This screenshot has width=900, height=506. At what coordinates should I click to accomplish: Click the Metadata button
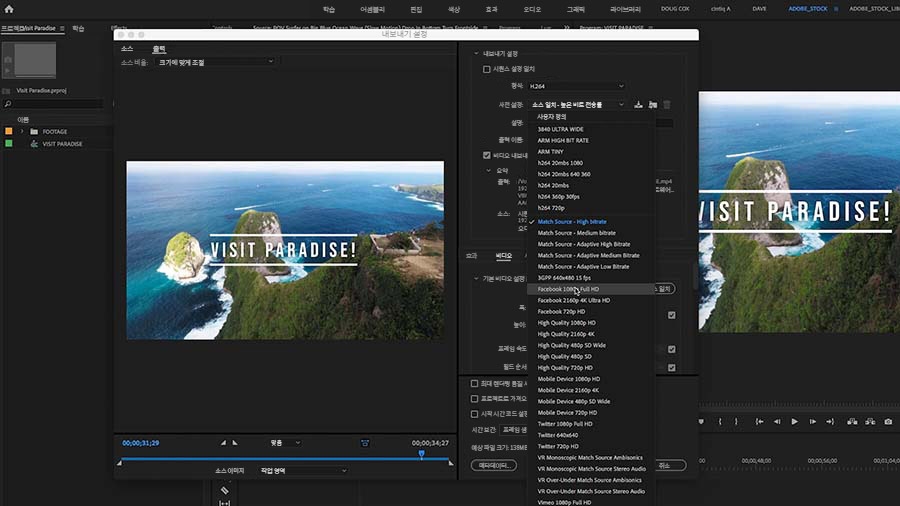click(x=493, y=465)
